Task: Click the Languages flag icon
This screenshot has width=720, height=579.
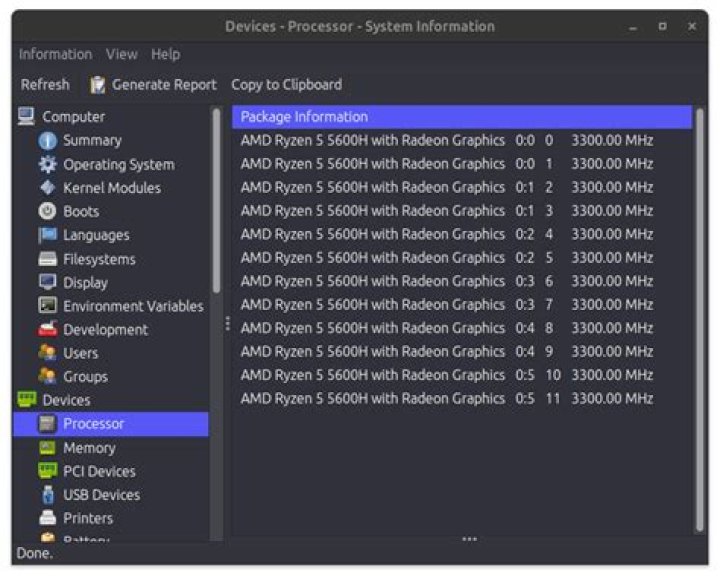Action: [x=48, y=235]
